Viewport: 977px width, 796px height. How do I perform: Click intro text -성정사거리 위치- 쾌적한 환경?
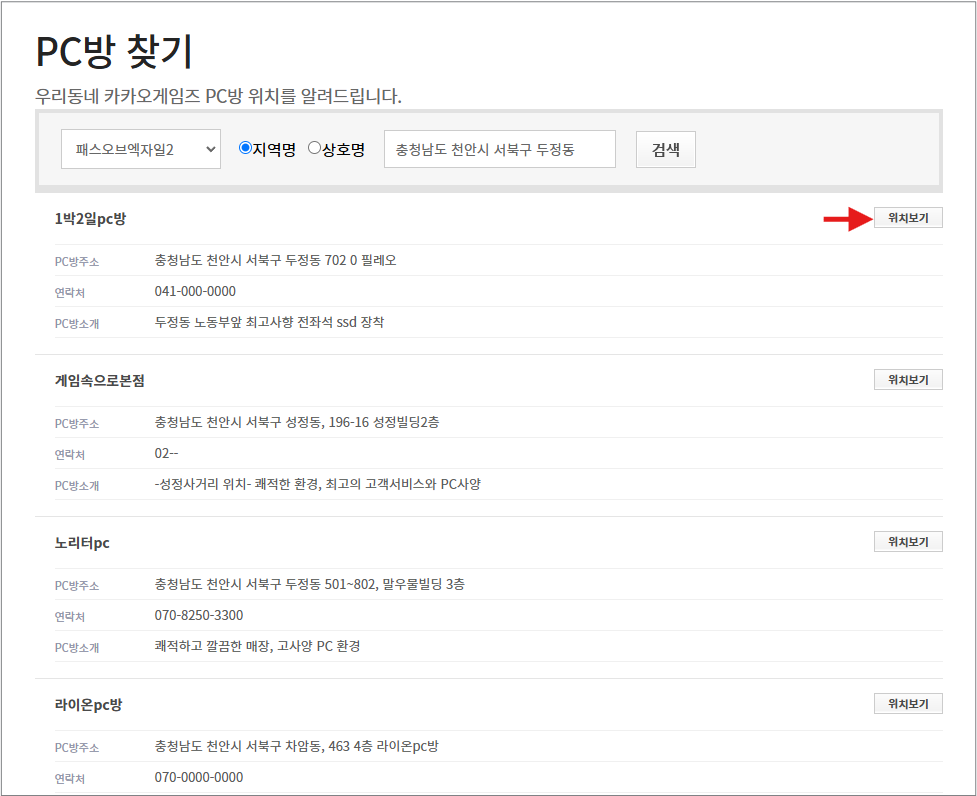(318, 484)
